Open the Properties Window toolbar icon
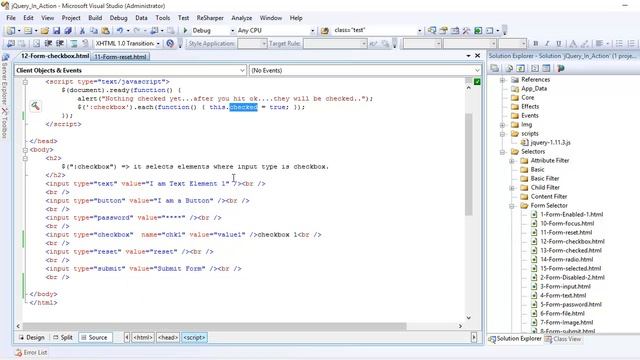640x360 pixels. click(x=444, y=30)
